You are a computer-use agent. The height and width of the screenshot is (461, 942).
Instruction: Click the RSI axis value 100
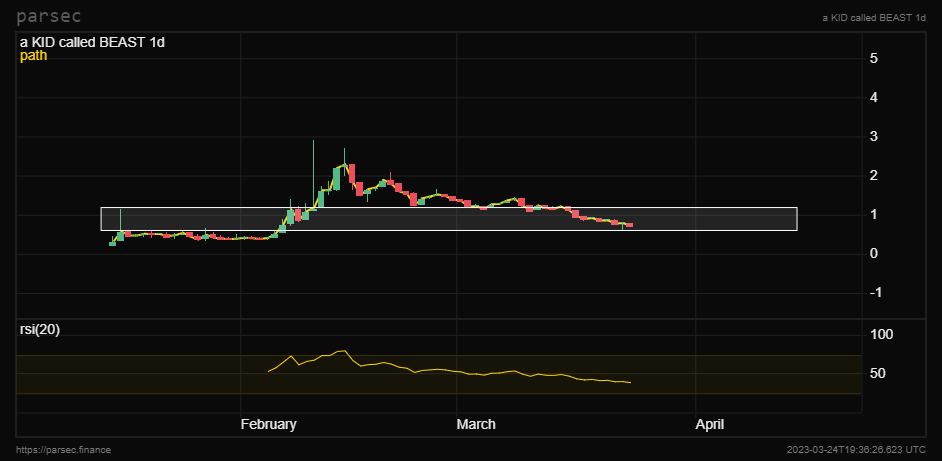(881, 335)
